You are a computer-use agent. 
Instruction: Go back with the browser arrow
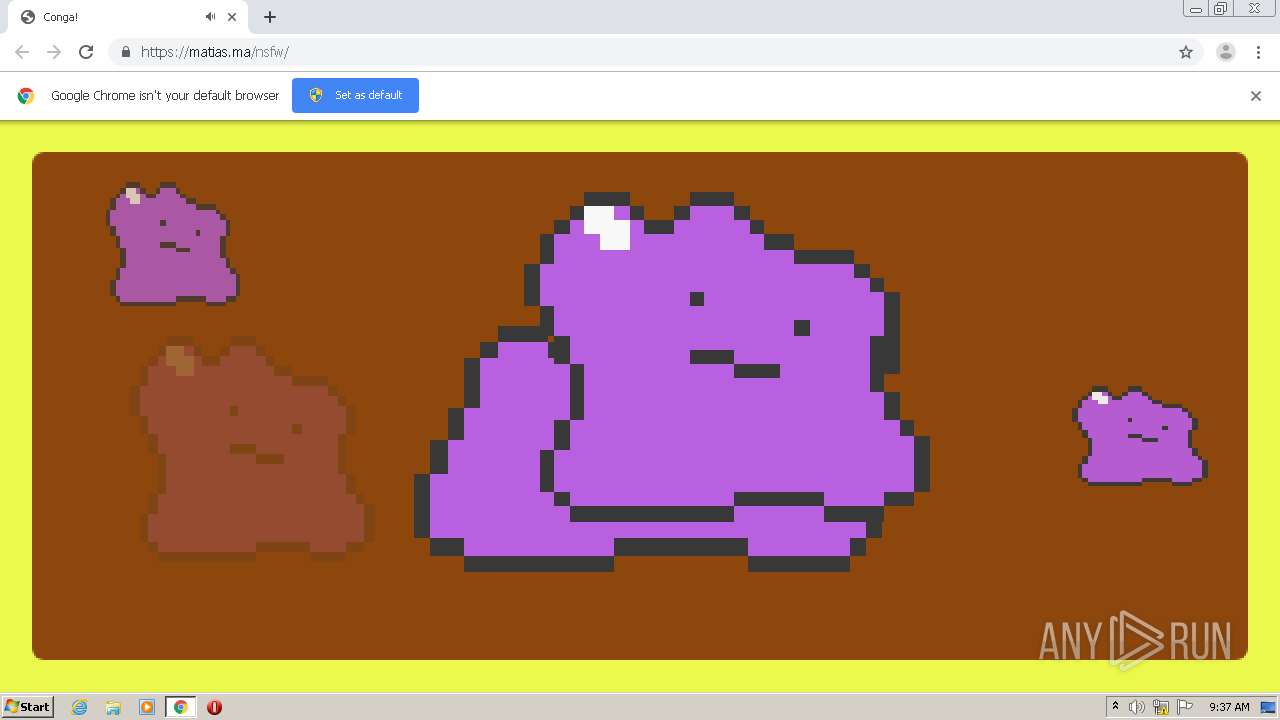(22, 52)
